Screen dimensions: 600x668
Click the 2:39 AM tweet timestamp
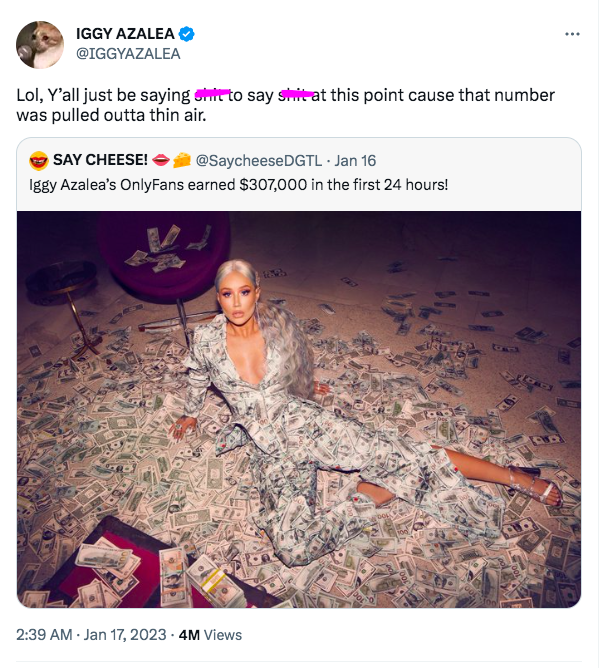(x=45, y=634)
